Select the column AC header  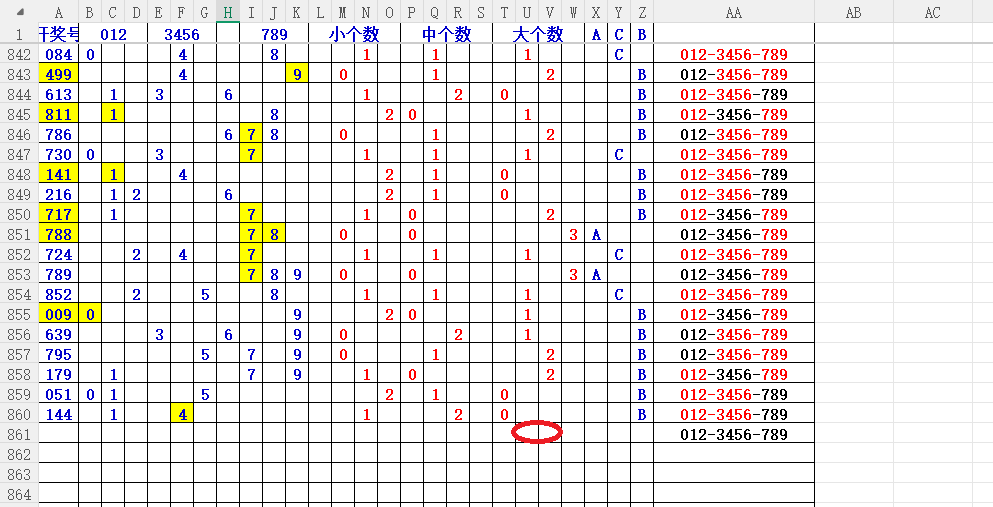coord(932,12)
